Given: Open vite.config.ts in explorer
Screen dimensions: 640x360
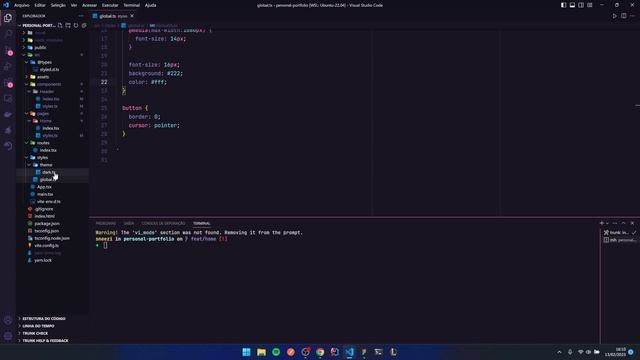Looking at the screenshot, I should click(47, 246).
